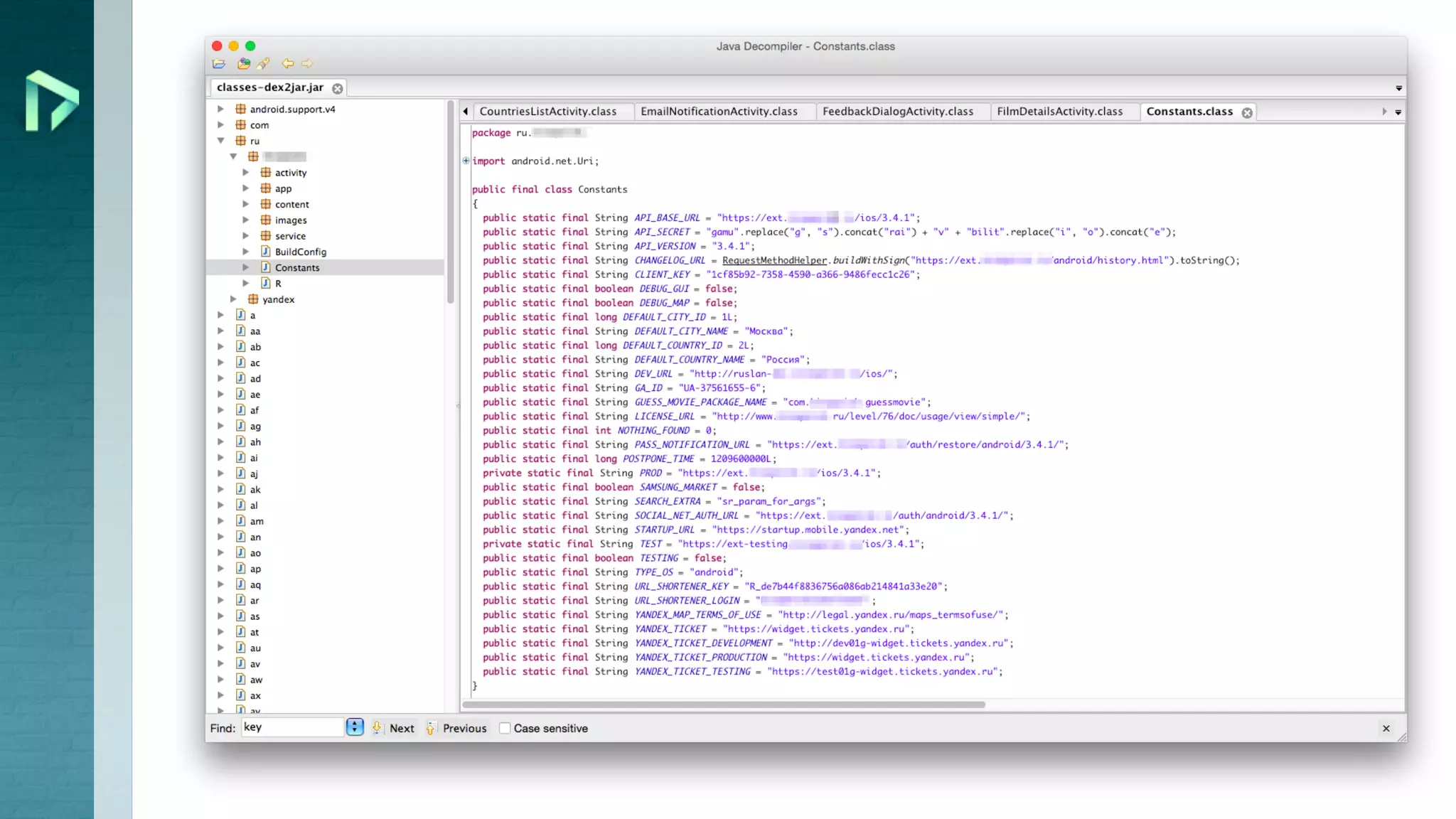Screen dimensions: 1456x819
Task: Click the horizontal scrollbar under the code
Action: [x=724, y=705]
